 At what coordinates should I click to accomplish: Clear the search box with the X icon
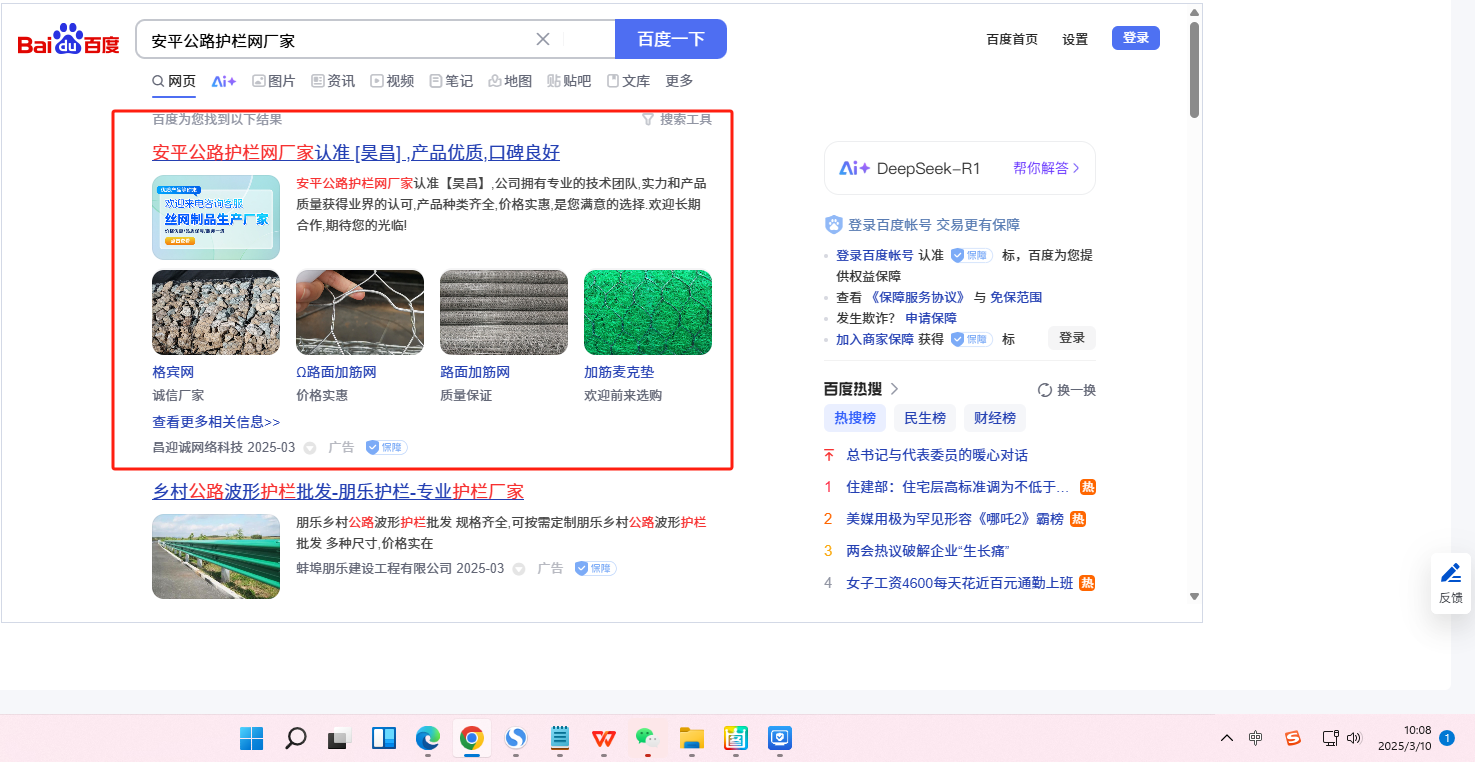(543, 39)
